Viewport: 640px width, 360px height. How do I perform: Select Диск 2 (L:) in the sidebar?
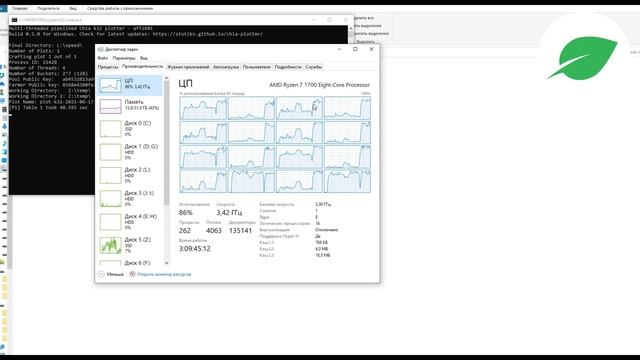coord(129,175)
